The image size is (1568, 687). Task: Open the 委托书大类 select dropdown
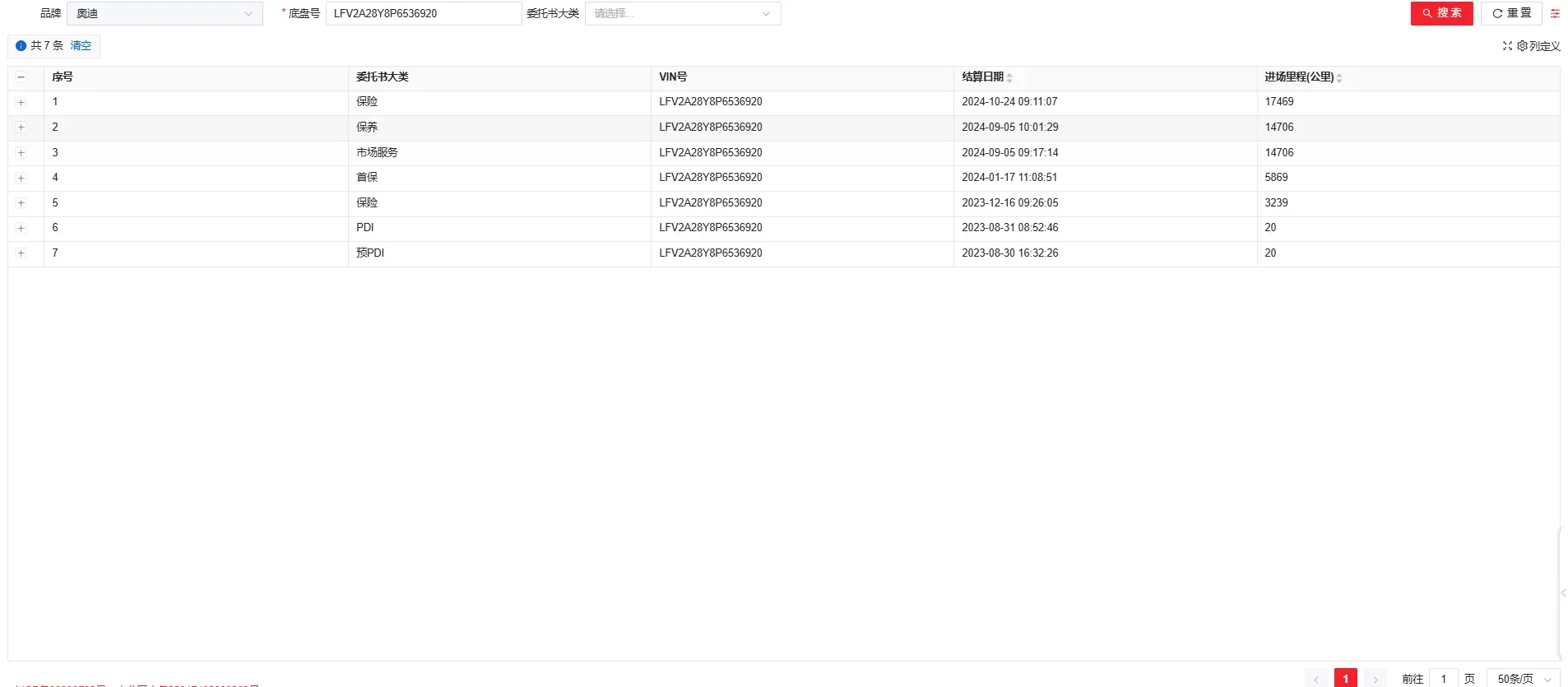[x=682, y=13]
